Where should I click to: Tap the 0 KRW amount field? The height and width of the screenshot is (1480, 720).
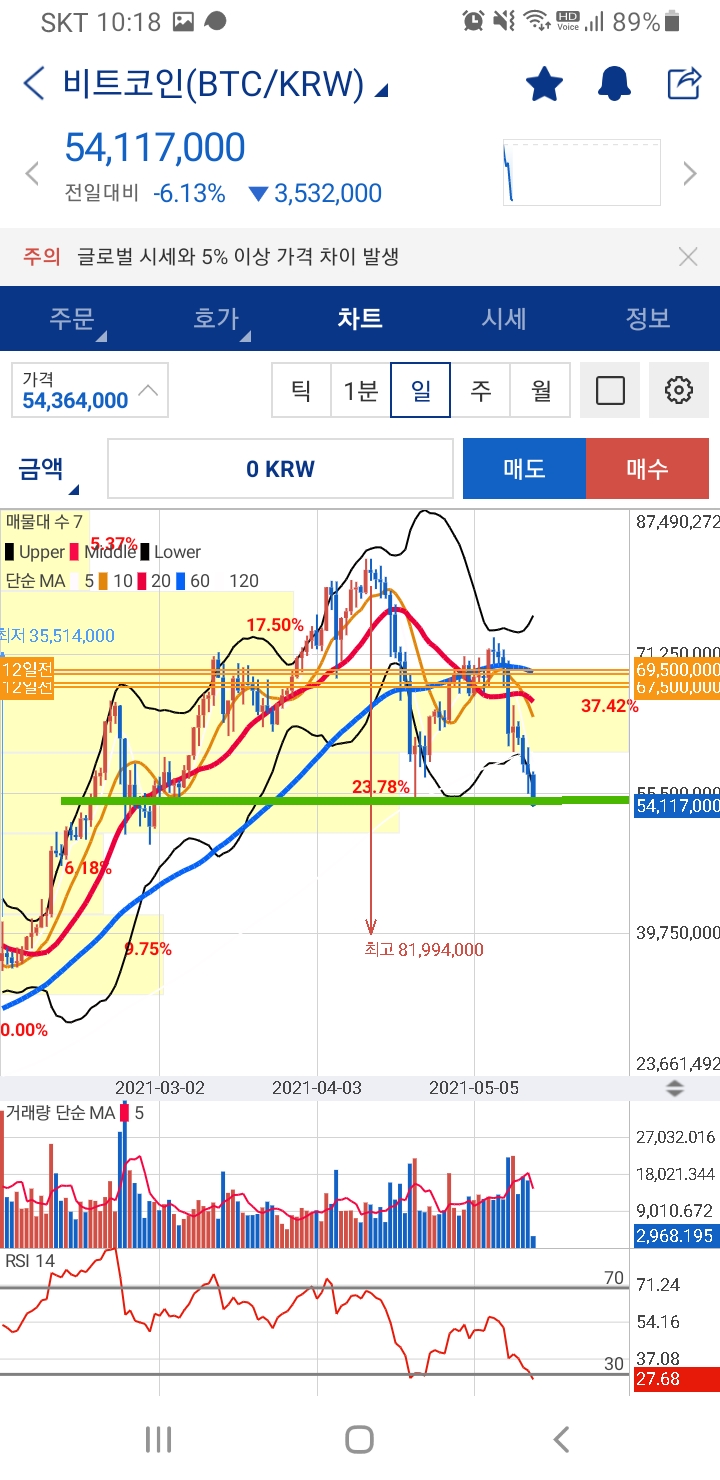280,469
